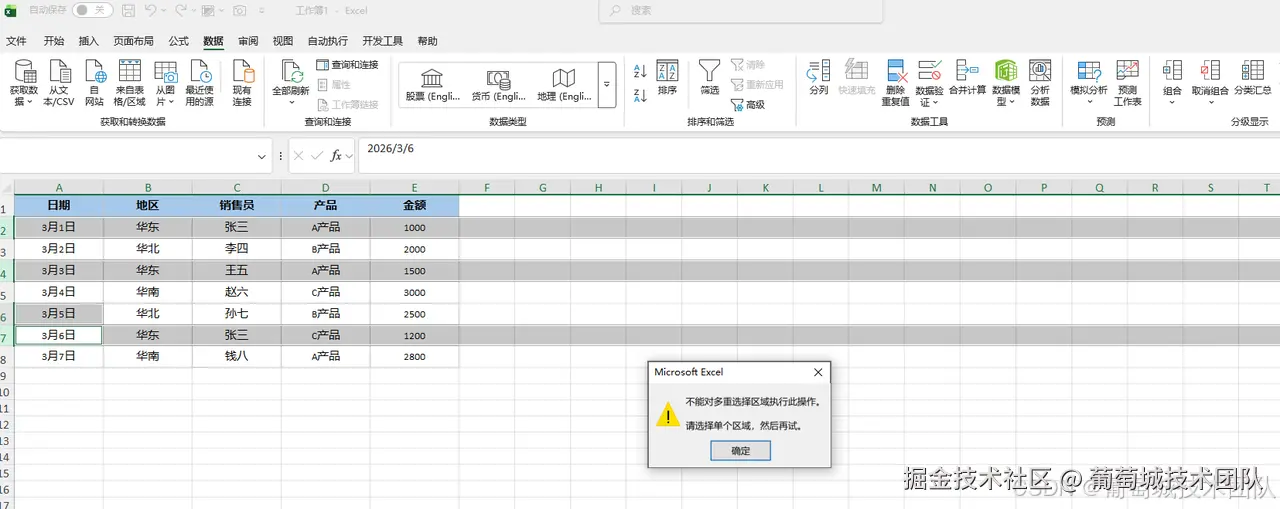Click 现有连接 existing connections icon
This screenshot has width=1280, height=509.
242,83
